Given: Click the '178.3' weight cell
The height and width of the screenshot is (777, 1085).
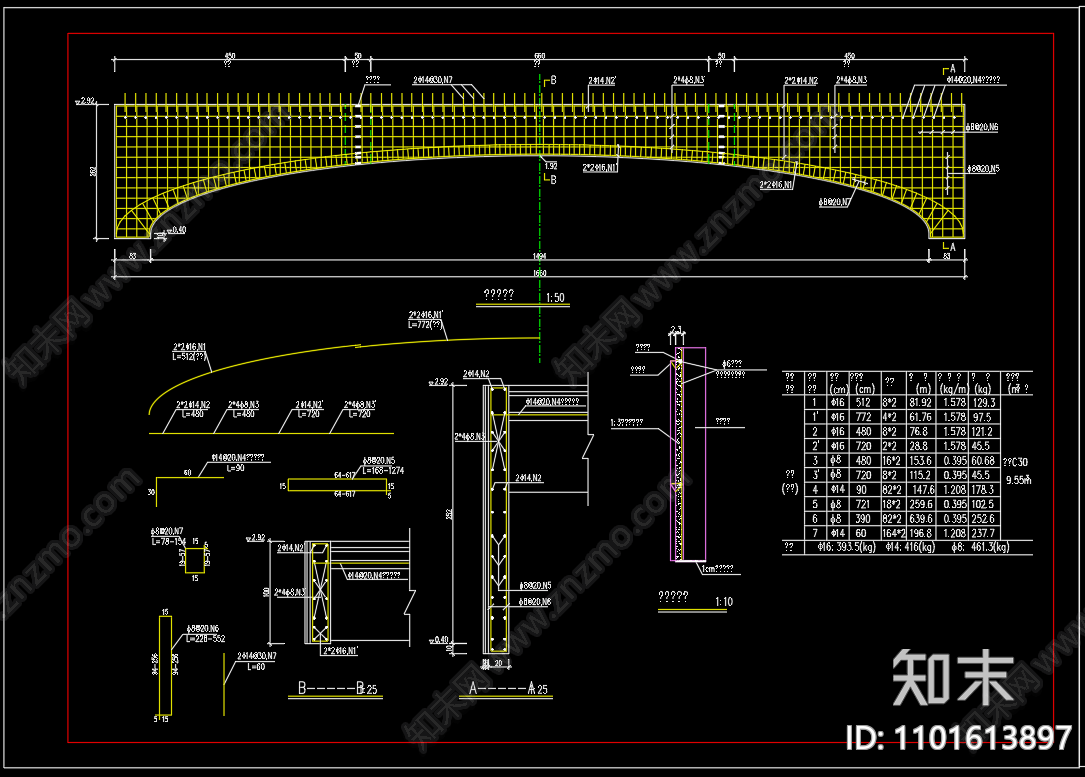Looking at the screenshot, I should click(x=983, y=490).
